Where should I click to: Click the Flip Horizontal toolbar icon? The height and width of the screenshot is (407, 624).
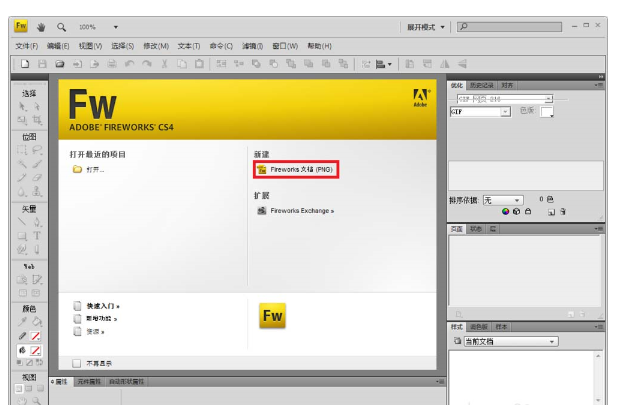tap(445, 64)
